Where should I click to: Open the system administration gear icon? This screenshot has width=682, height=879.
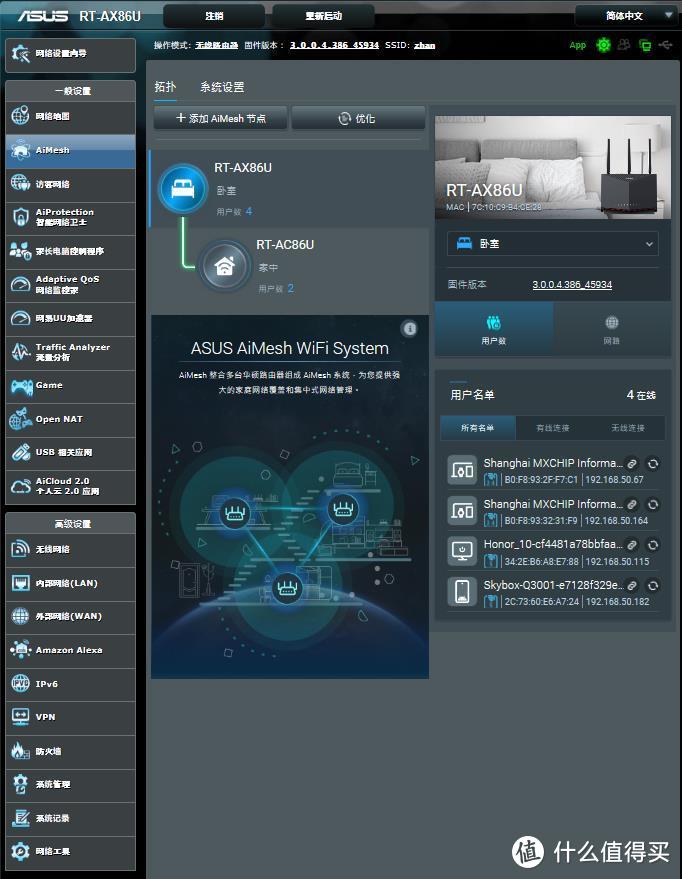pyautogui.click(x=21, y=784)
